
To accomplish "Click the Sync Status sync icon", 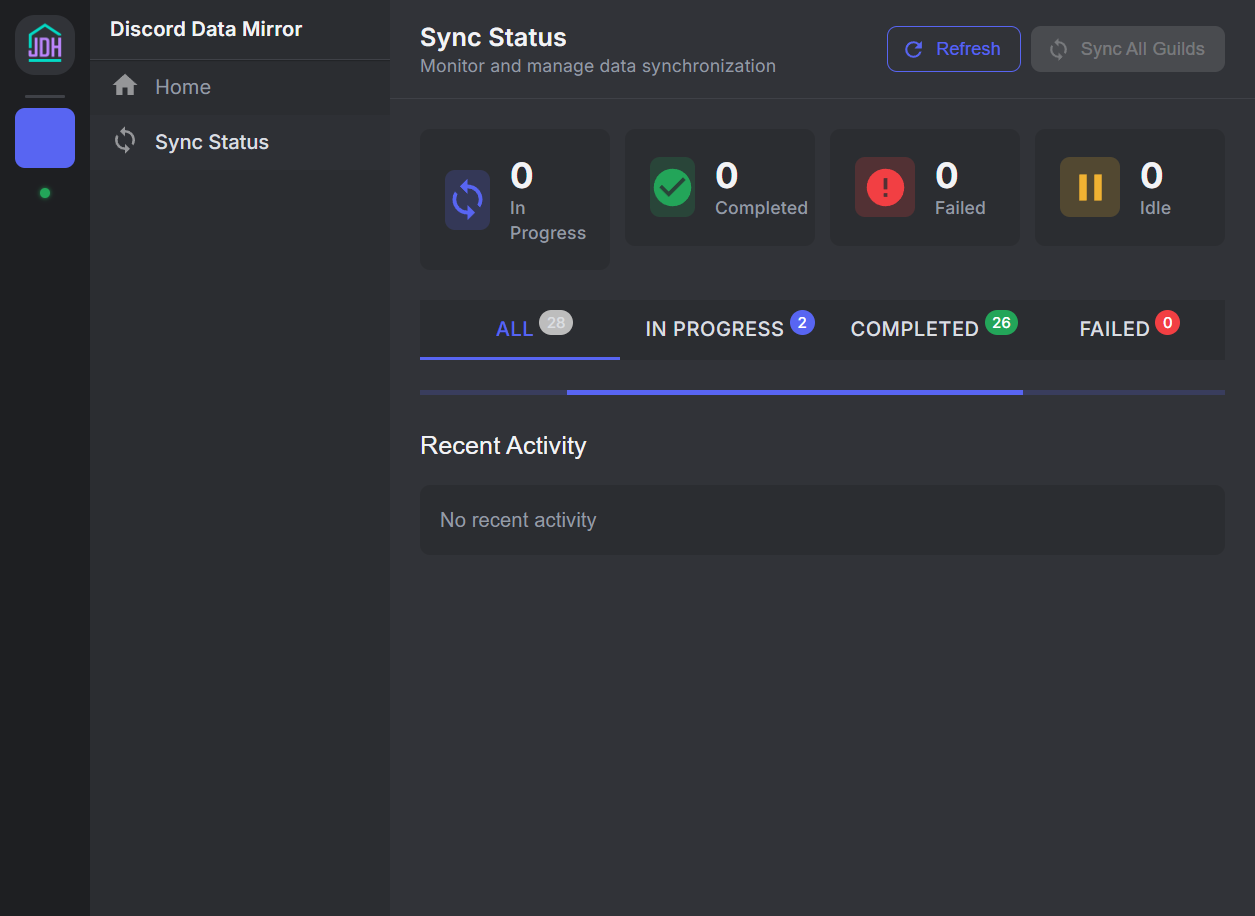I will point(124,141).
